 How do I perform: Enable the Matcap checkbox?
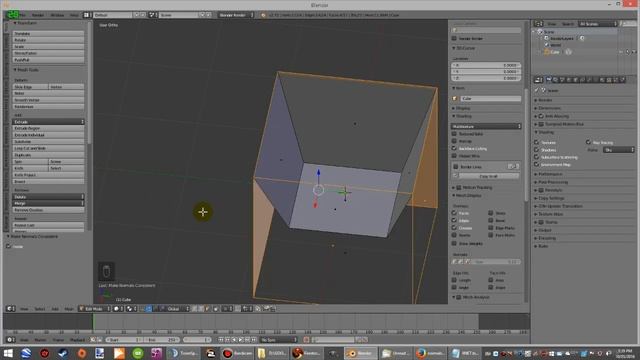(454, 141)
